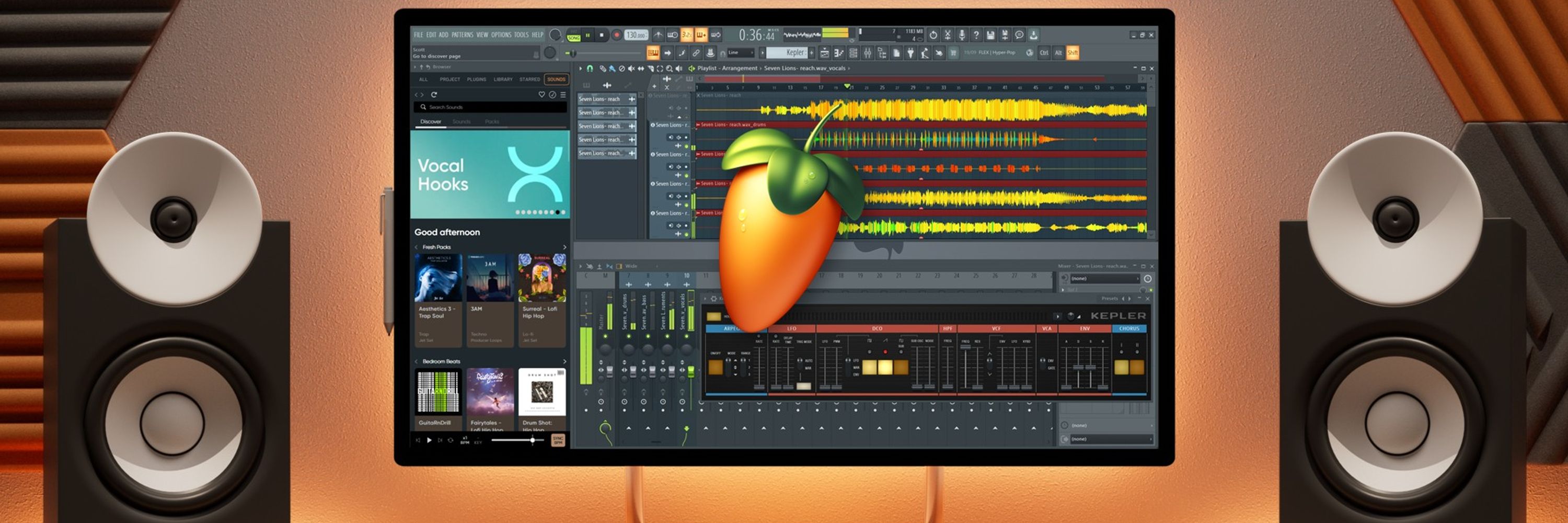Screen dimensions: 1568x523
Task: Click the download content library icon
Action: (x=1033, y=35)
